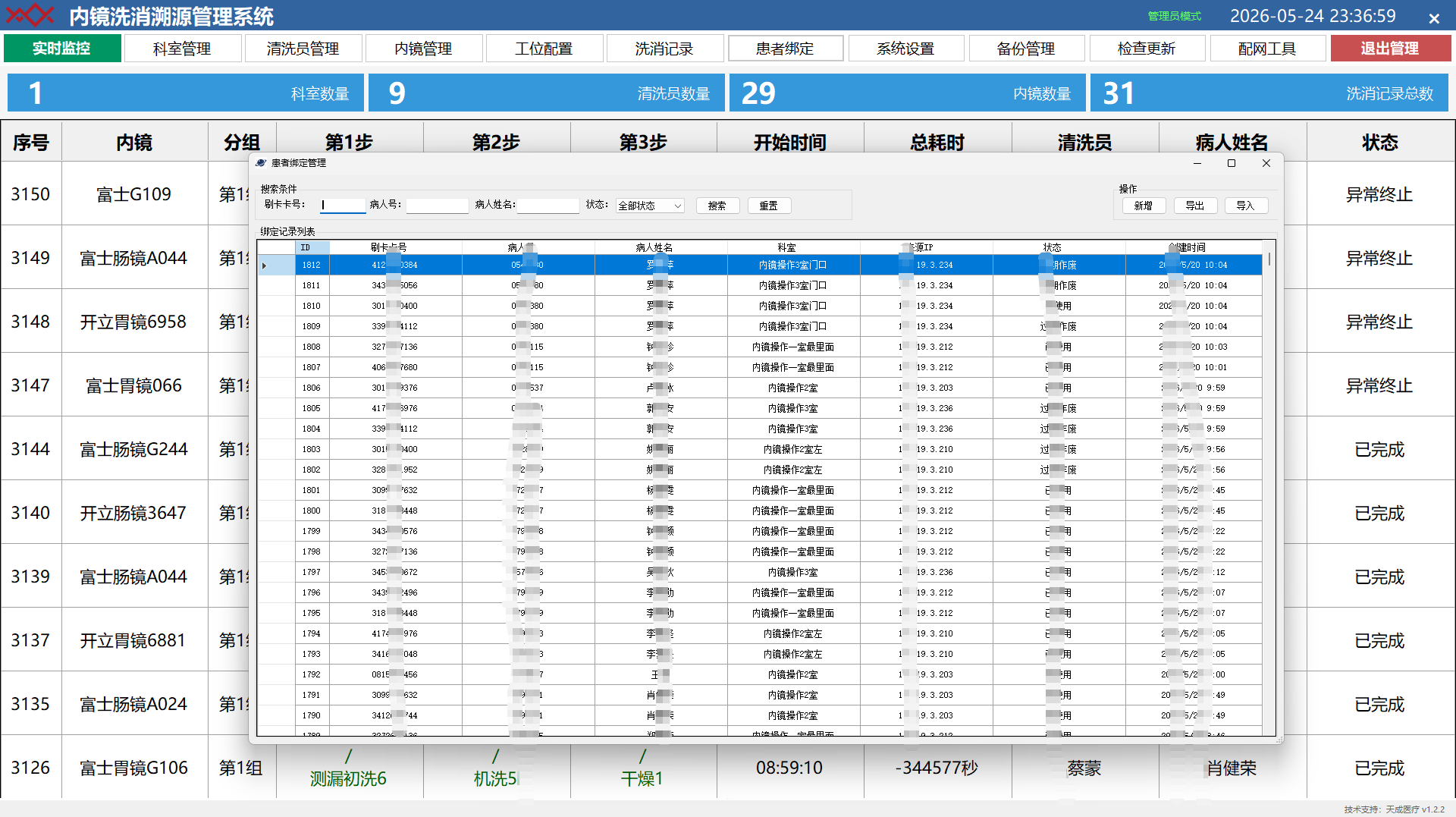
Task: Click the 序号 column header
Action: (x=31, y=142)
